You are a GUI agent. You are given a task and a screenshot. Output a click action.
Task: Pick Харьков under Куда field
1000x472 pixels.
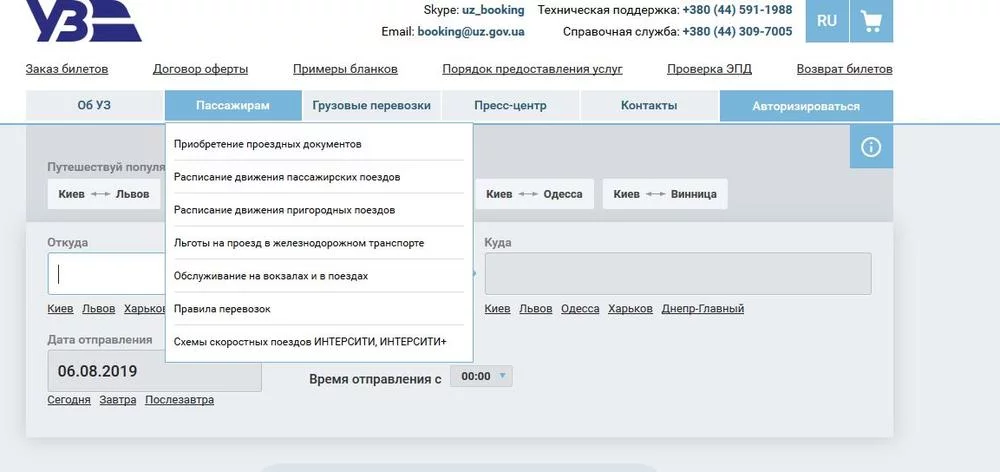(x=630, y=309)
